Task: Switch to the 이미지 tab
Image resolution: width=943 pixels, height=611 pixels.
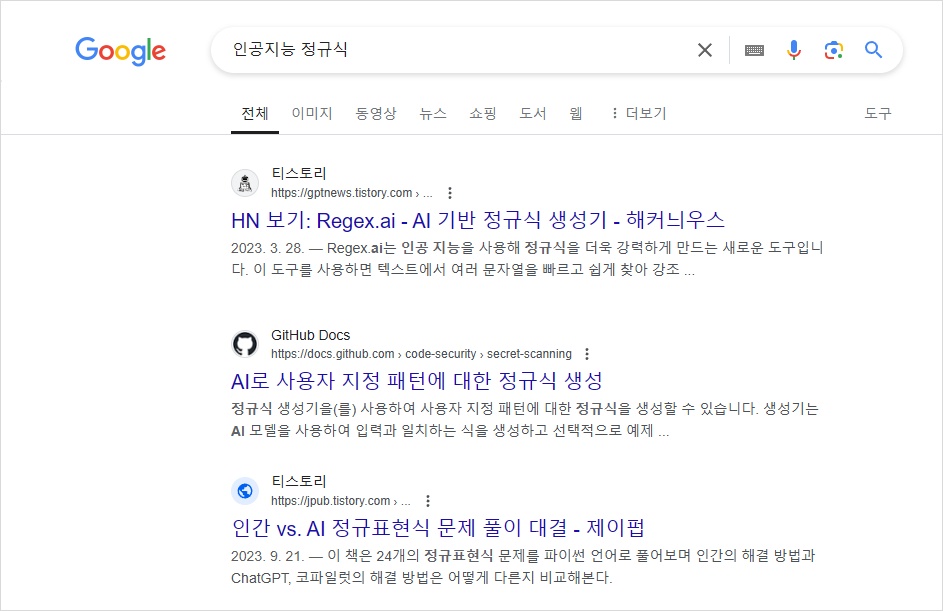Action: coord(312,113)
